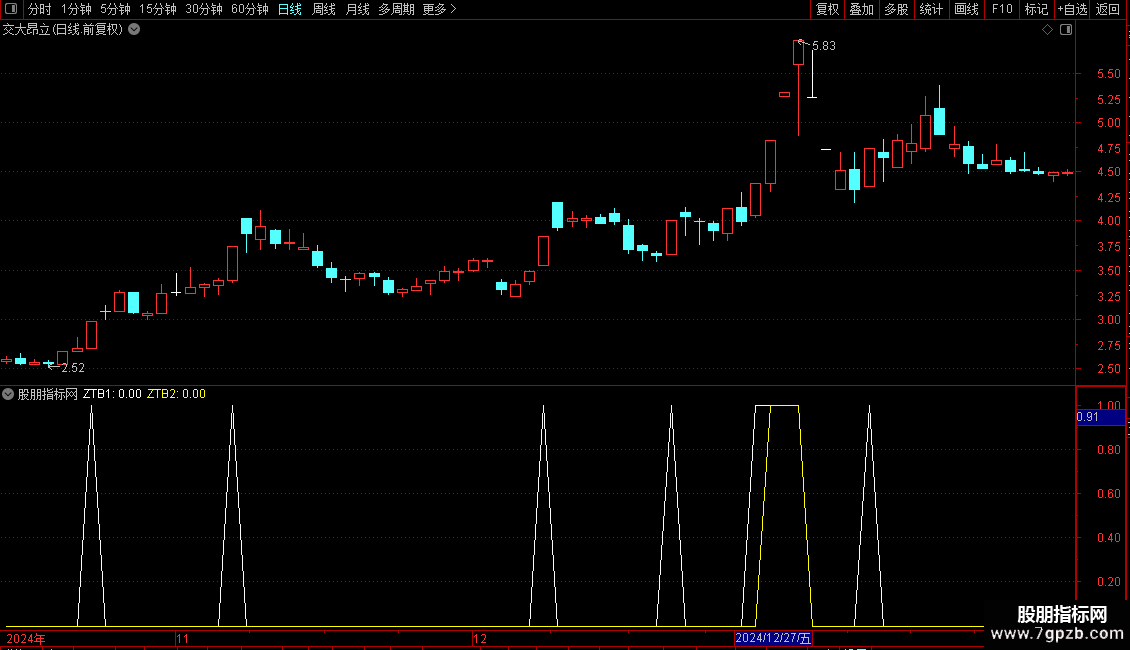1130x650 pixels.
Task: Select the 1分钟 period tab
Action: [x=76, y=9]
